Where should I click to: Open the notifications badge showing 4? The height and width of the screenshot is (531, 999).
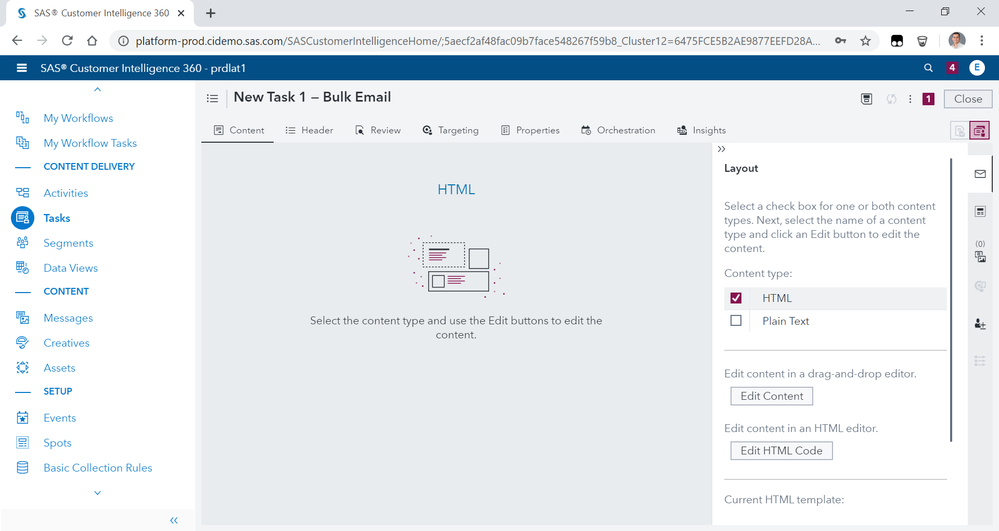(952, 68)
